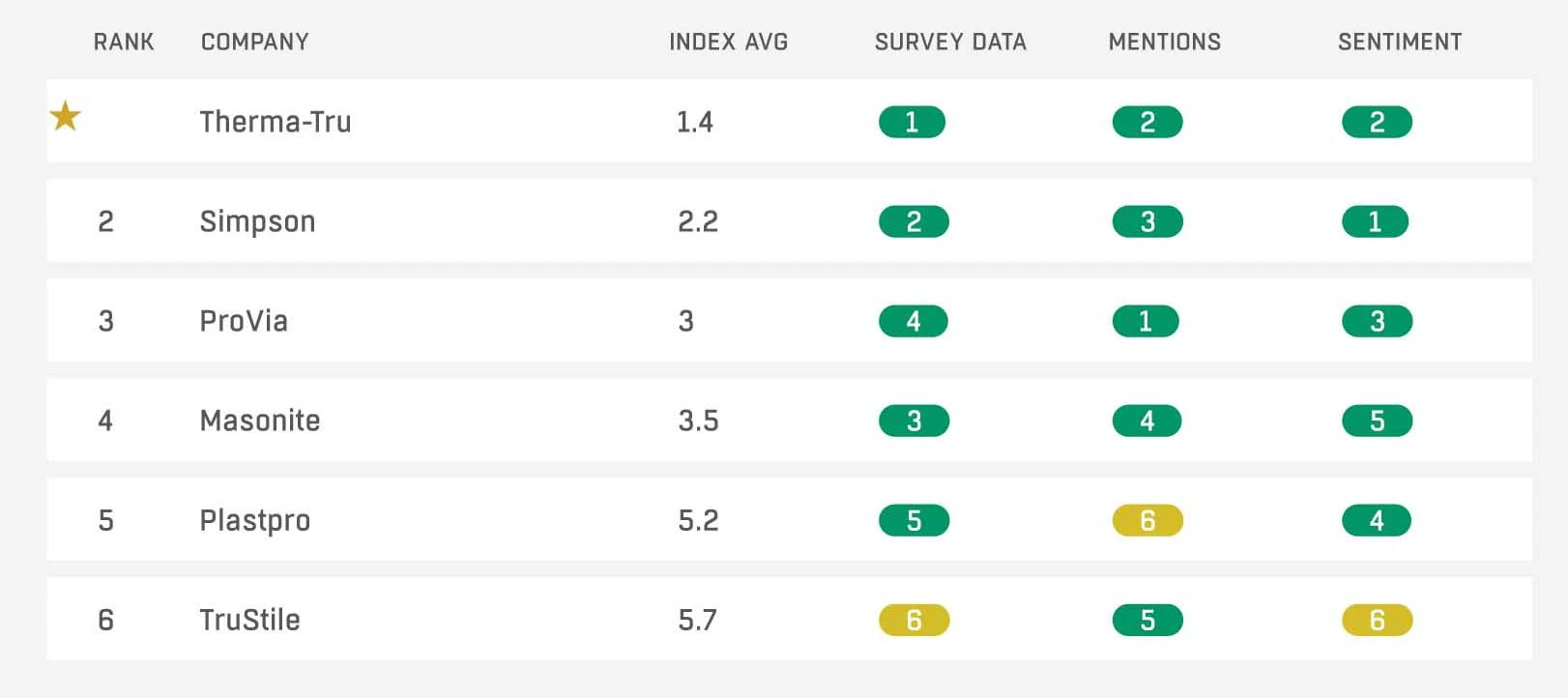1568x698 pixels.
Task: Select the ProVia company name
Action: click(244, 321)
